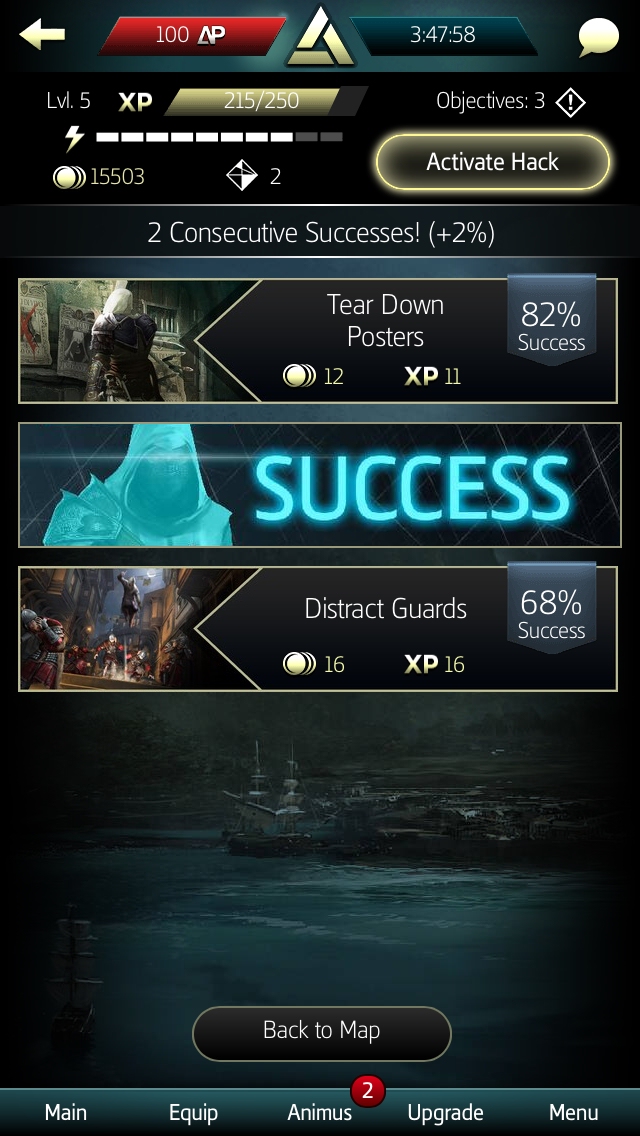
Task: Click the Activate Hack button
Action: pos(492,162)
